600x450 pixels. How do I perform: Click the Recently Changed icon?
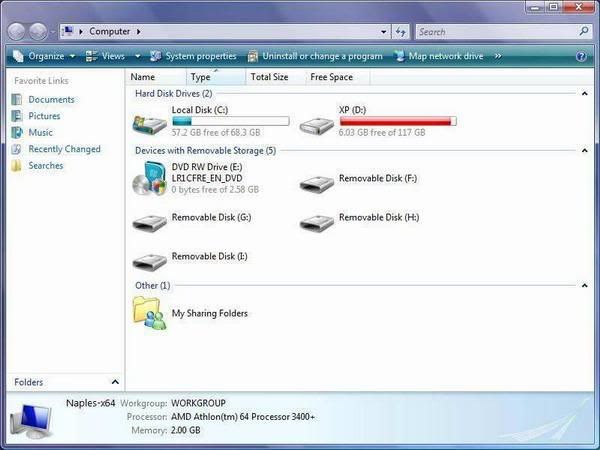[16, 149]
